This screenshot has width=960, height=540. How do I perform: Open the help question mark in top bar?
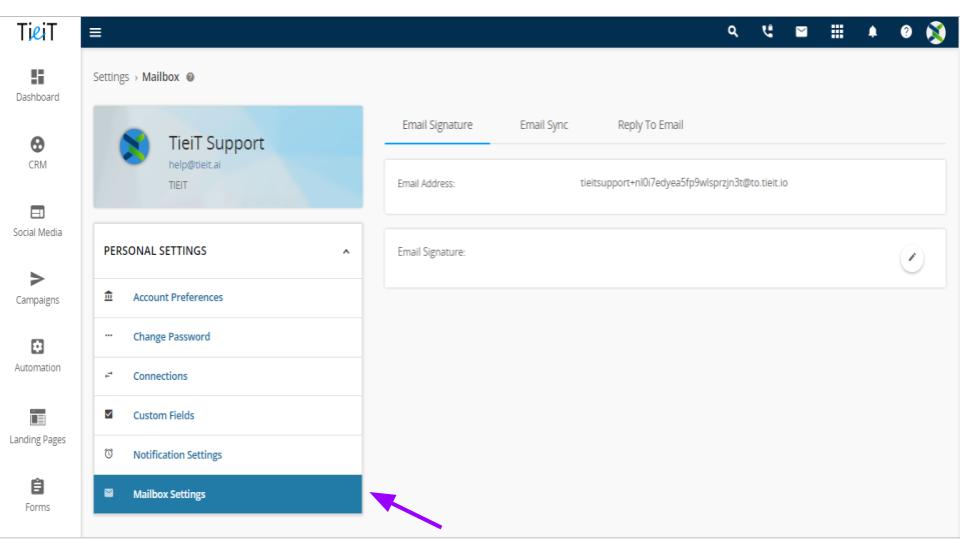point(906,32)
